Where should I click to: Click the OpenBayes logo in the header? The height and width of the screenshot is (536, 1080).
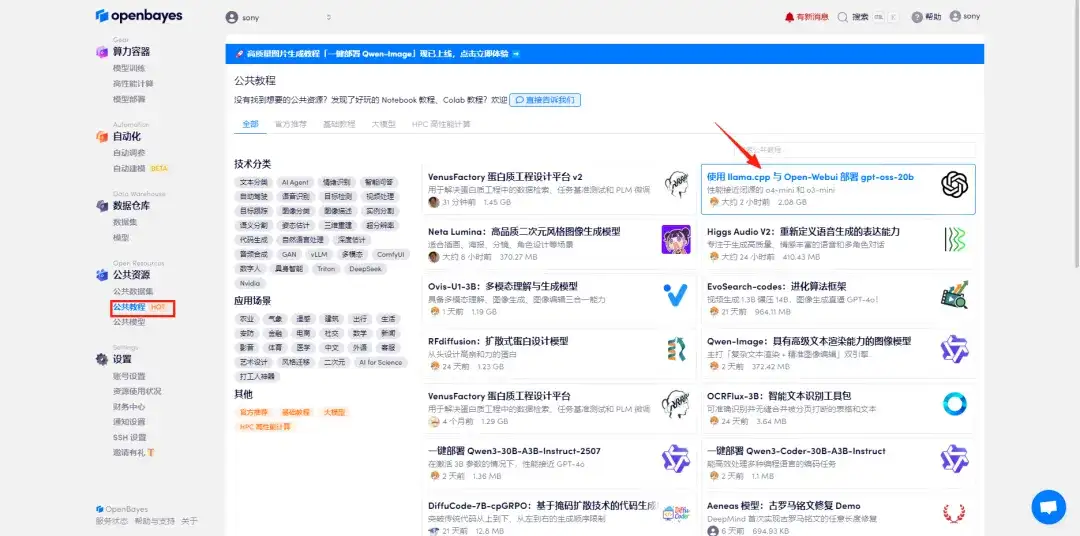click(138, 16)
